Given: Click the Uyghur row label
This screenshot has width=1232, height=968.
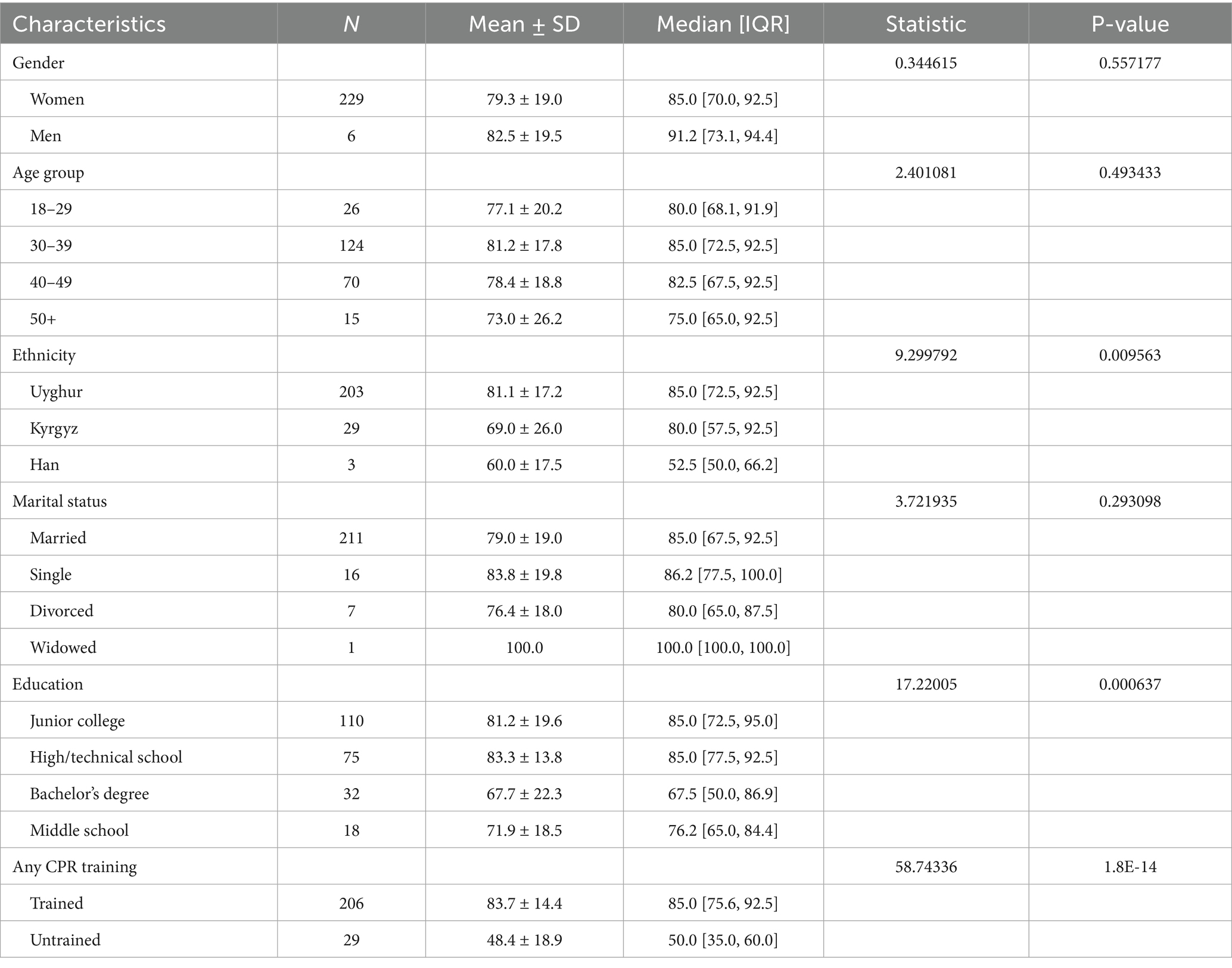Looking at the screenshot, I should pyautogui.click(x=56, y=391).
